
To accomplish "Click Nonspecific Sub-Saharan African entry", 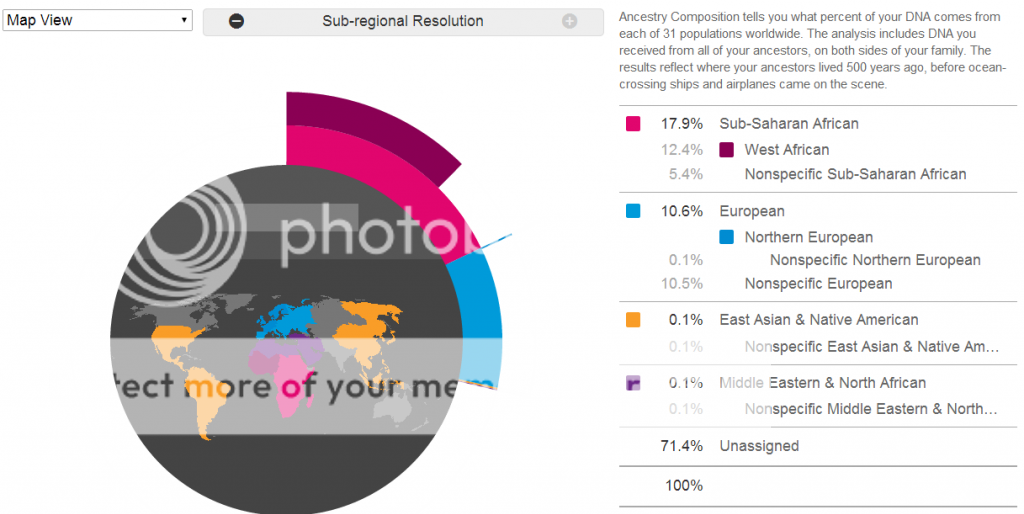I will (x=856, y=174).
